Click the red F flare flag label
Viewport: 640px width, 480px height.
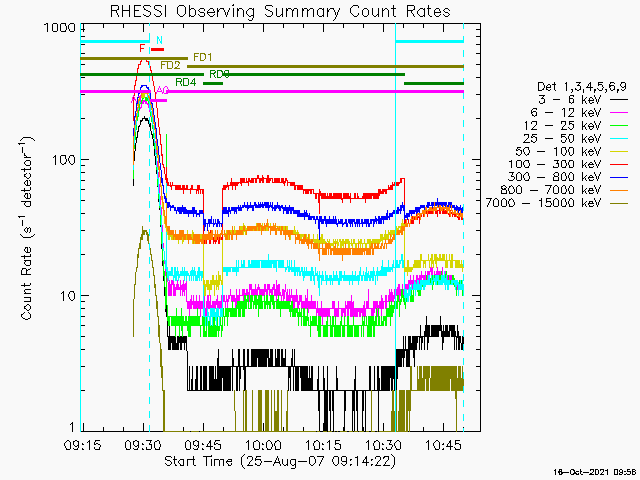pos(142,49)
